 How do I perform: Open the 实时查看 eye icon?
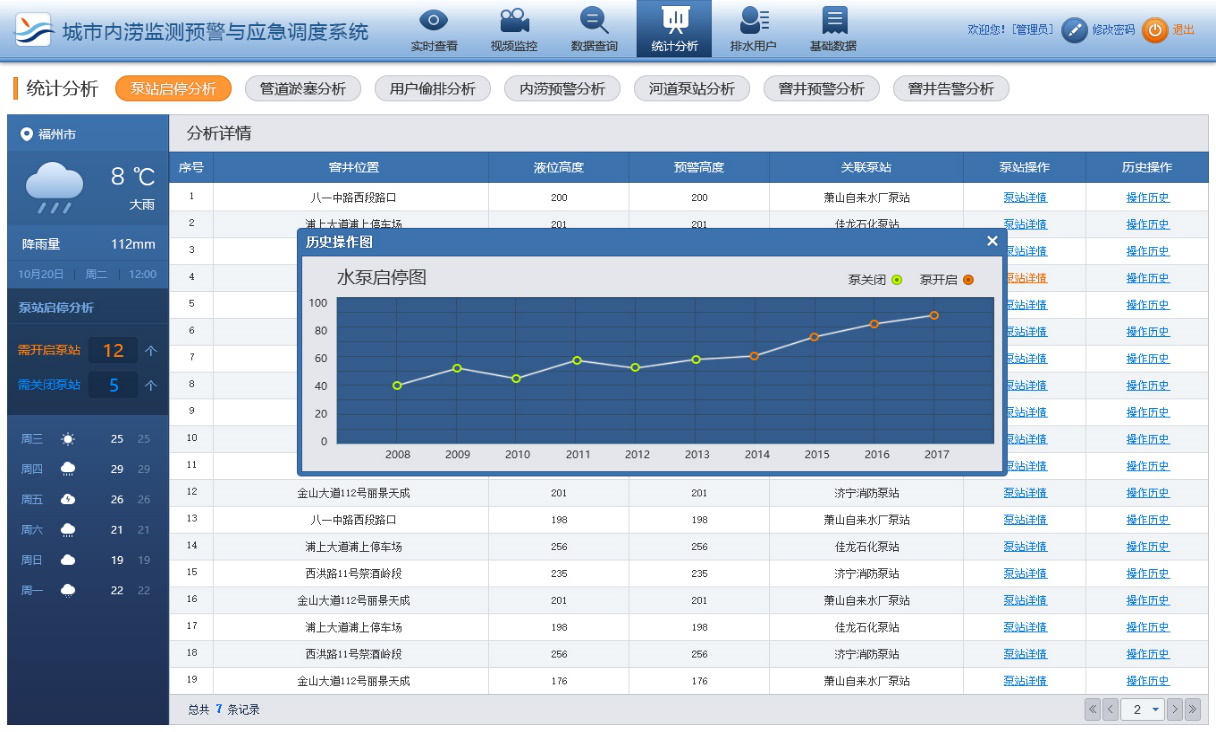pos(433,21)
